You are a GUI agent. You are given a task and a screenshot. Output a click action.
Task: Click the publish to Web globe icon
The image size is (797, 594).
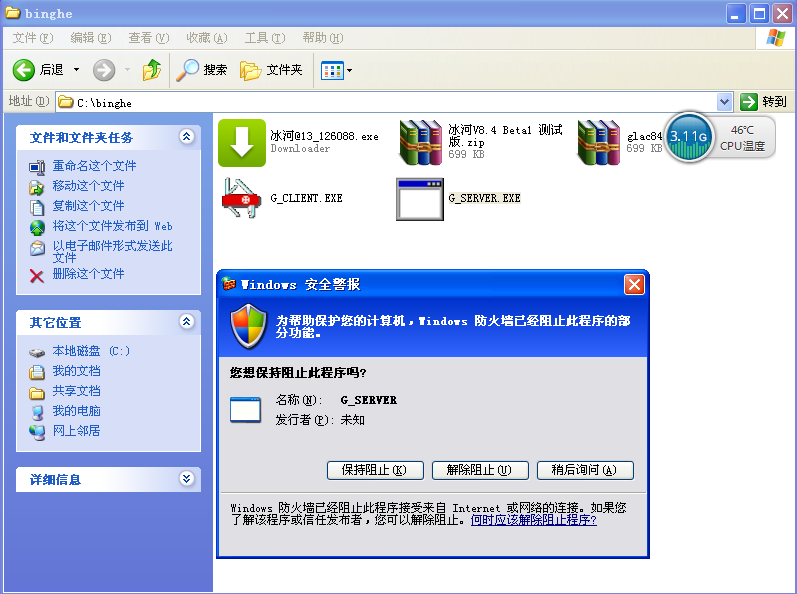pos(37,228)
